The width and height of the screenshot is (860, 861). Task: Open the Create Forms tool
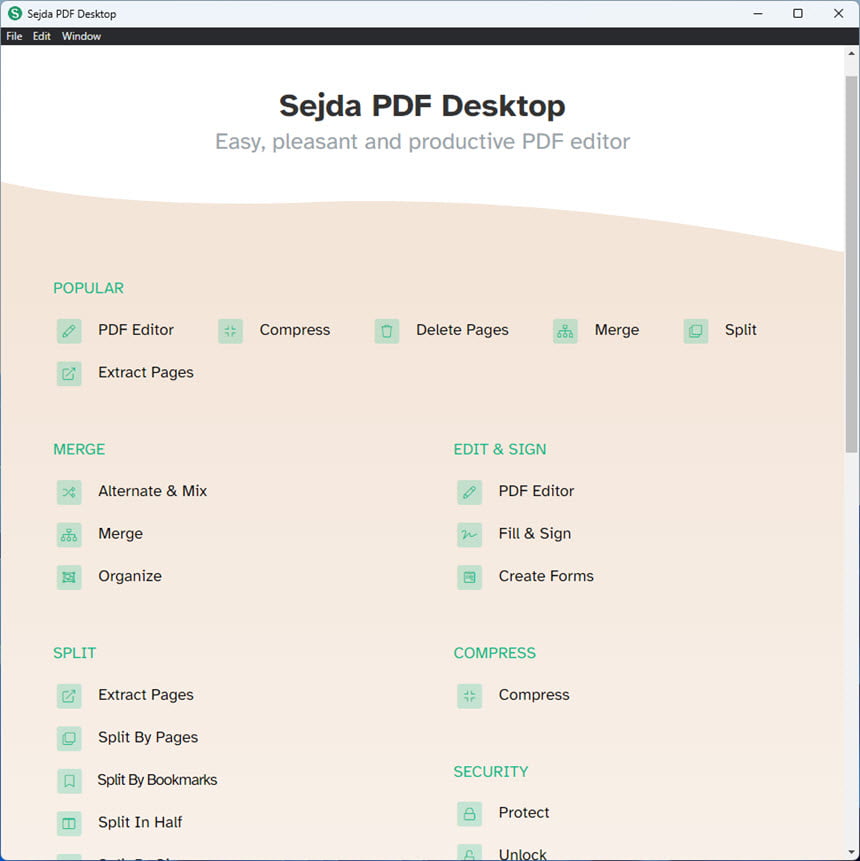(x=546, y=576)
